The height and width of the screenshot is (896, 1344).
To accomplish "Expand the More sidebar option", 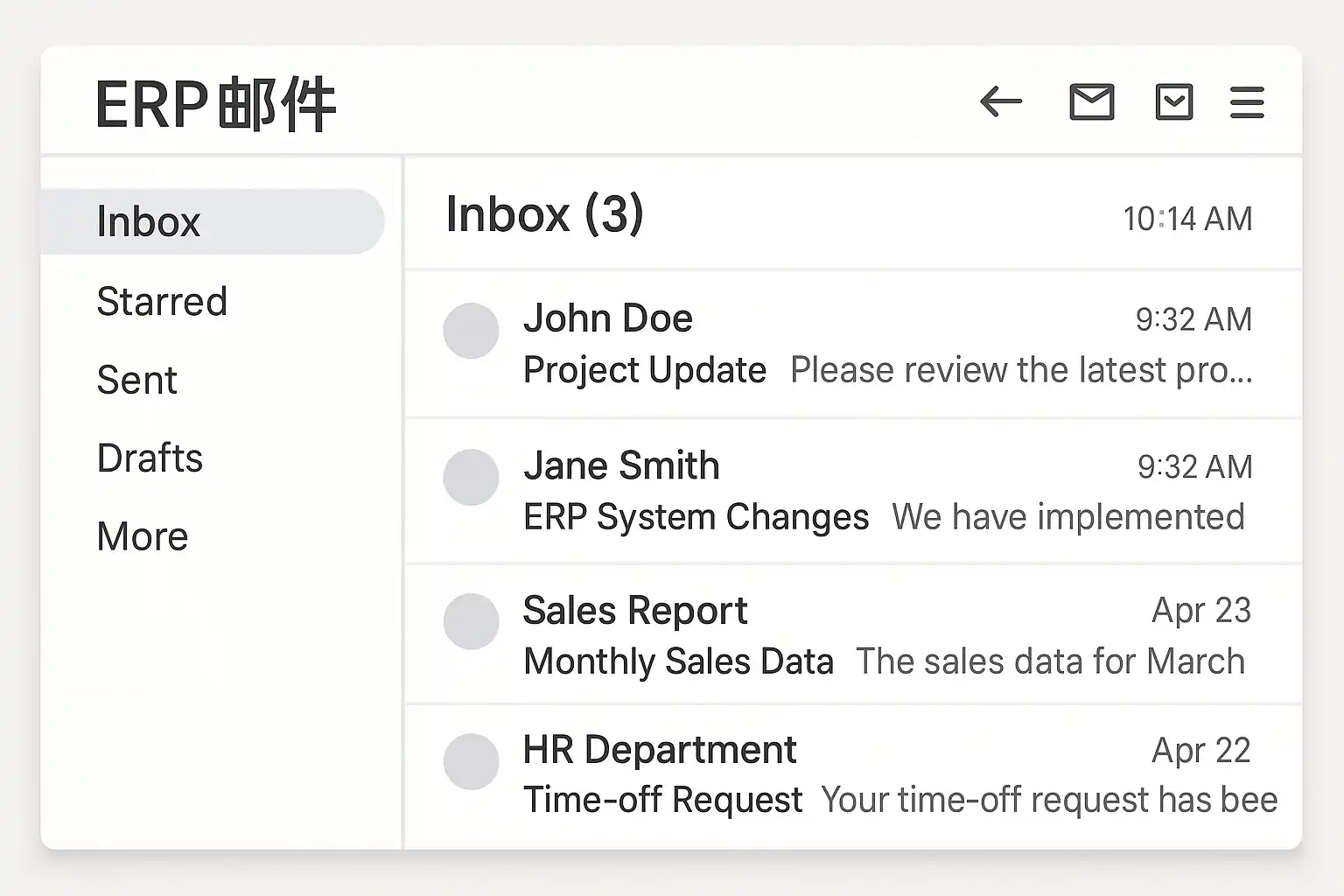I will [143, 536].
